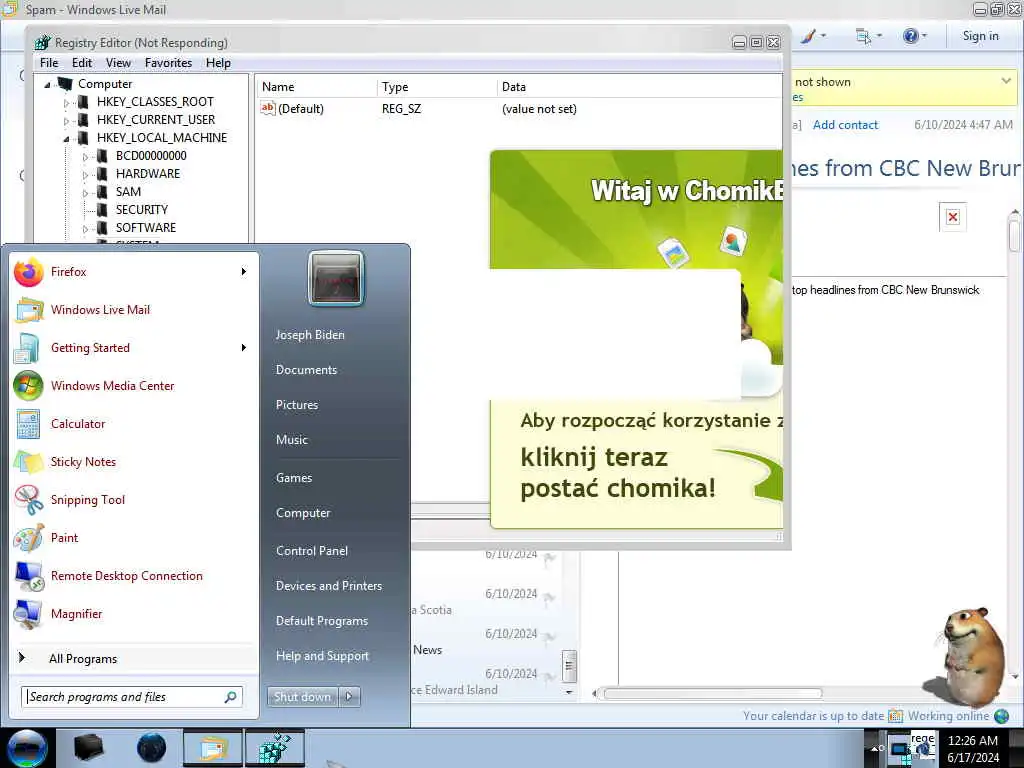Click the paintbrush icon in Live Mail toolbar
1024x768 pixels.
tap(808, 36)
